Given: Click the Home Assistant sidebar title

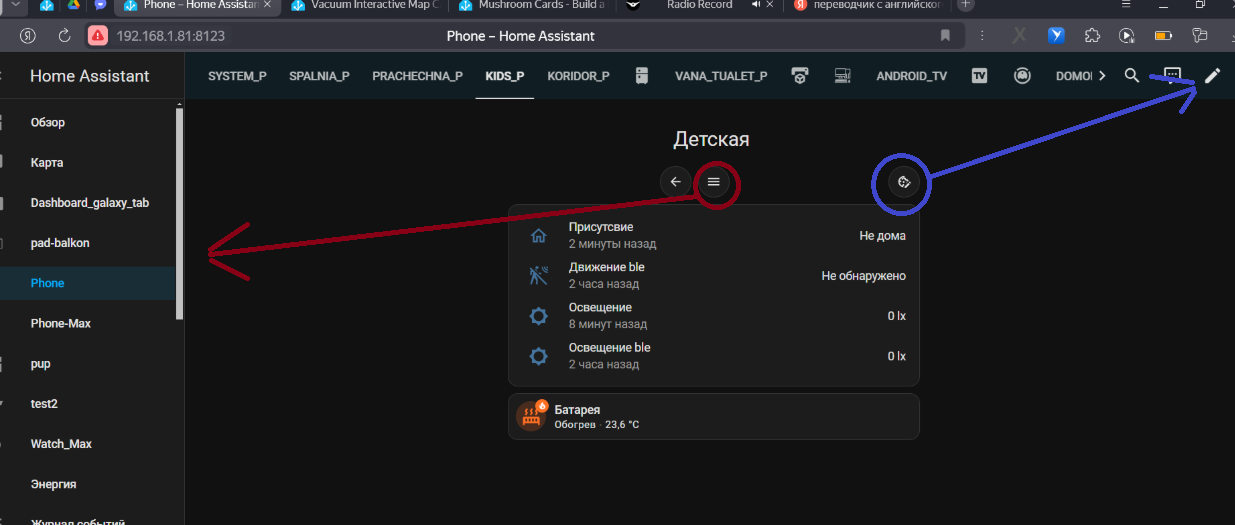Looking at the screenshot, I should tap(90, 76).
